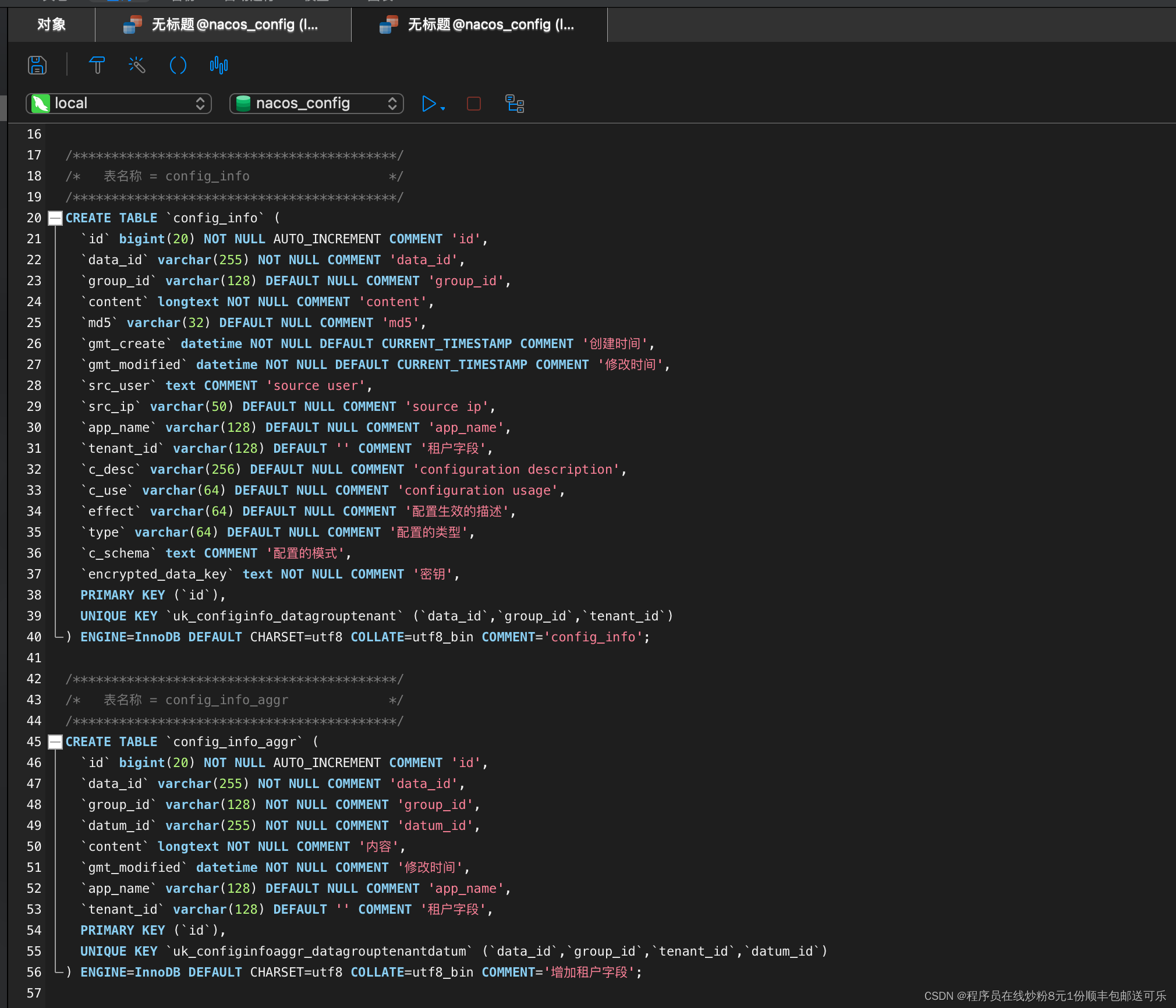
Task: Click 'c_schema' column on line 36
Action: point(119,553)
